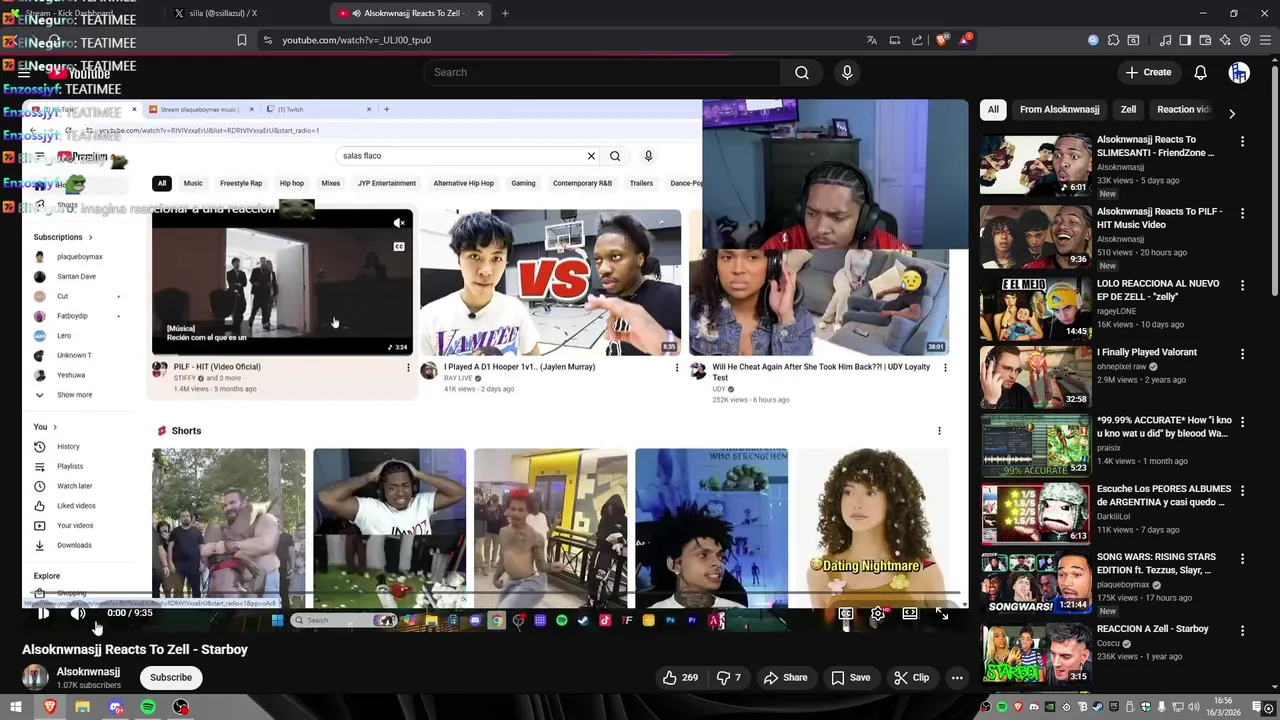Open Brave Shields lion icon
1280x720 pixels.
942,40
